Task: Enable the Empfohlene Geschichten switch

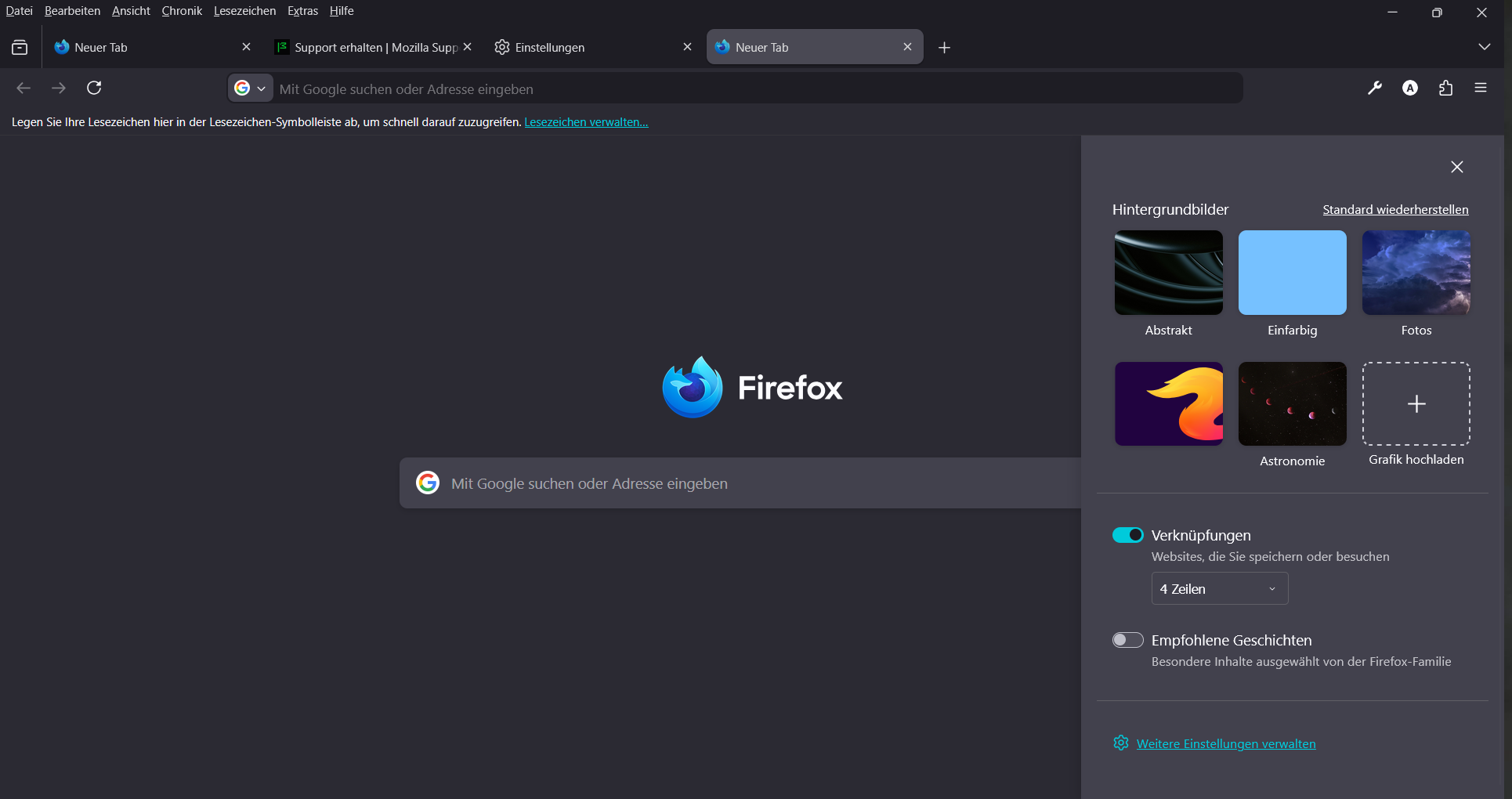Action: point(1128,640)
